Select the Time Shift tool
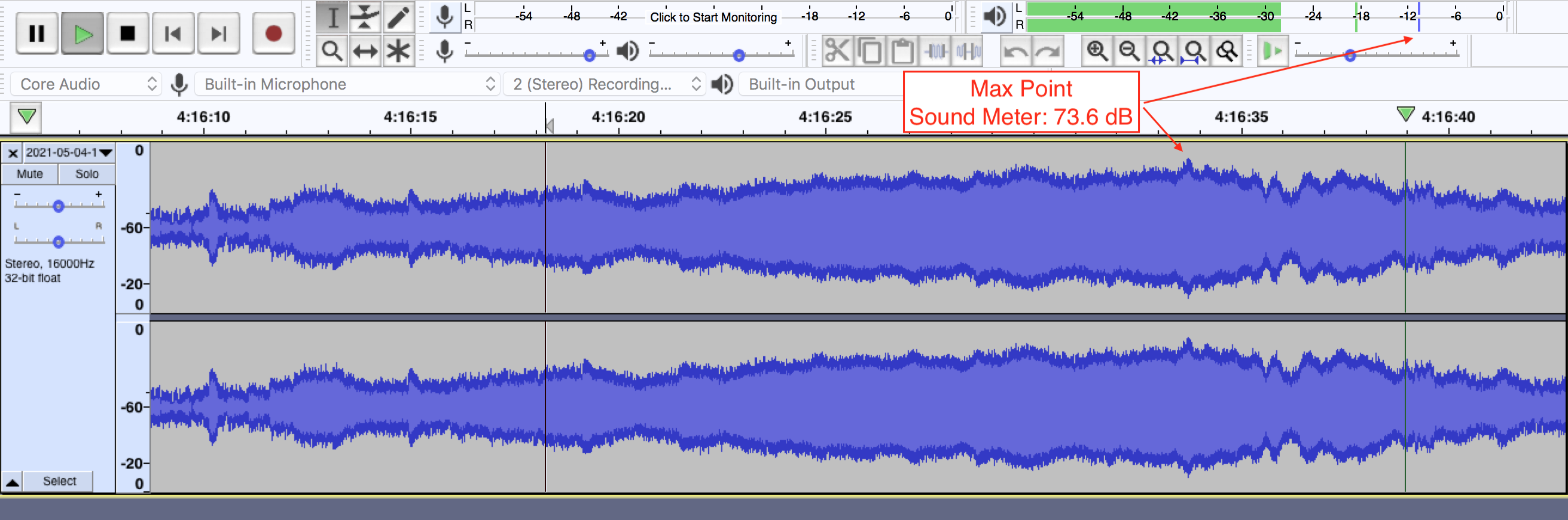Viewport: 1568px width, 520px height. click(x=365, y=50)
